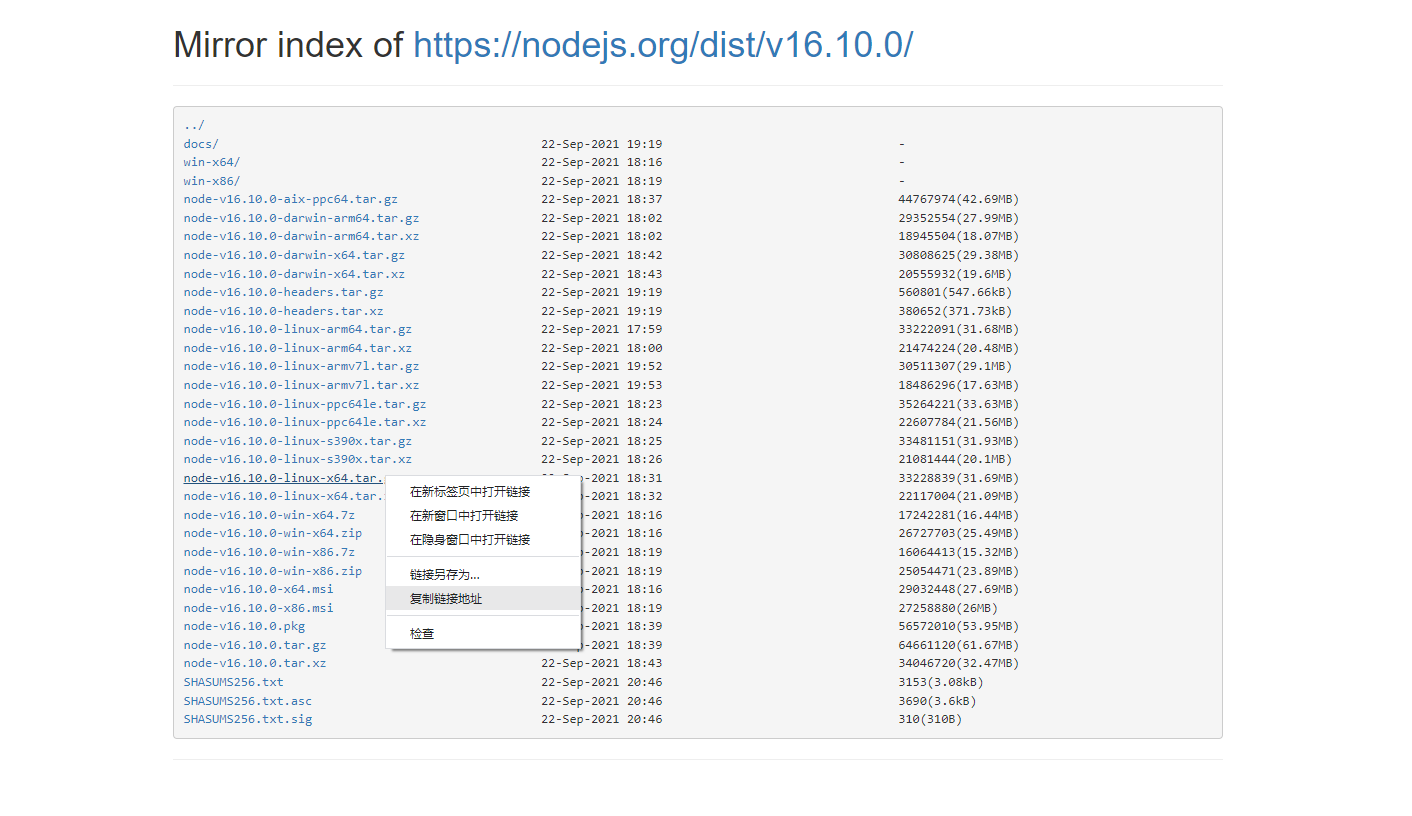Select 在隐身窗口中打开链接 menu entry
Image resolution: width=1412 pixels, height=816 pixels.
(482, 540)
